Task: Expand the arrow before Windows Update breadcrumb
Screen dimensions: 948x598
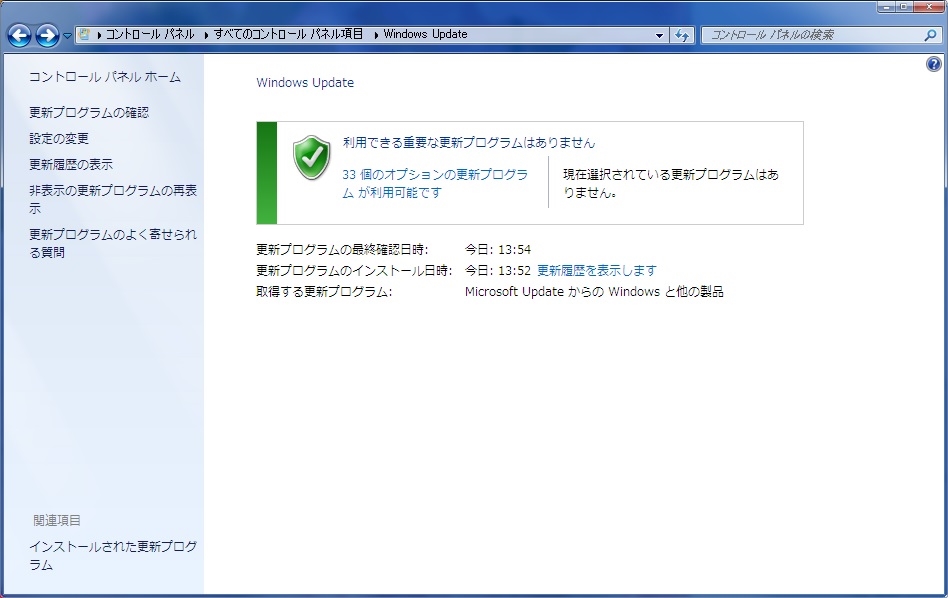Action: [x=376, y=35]
